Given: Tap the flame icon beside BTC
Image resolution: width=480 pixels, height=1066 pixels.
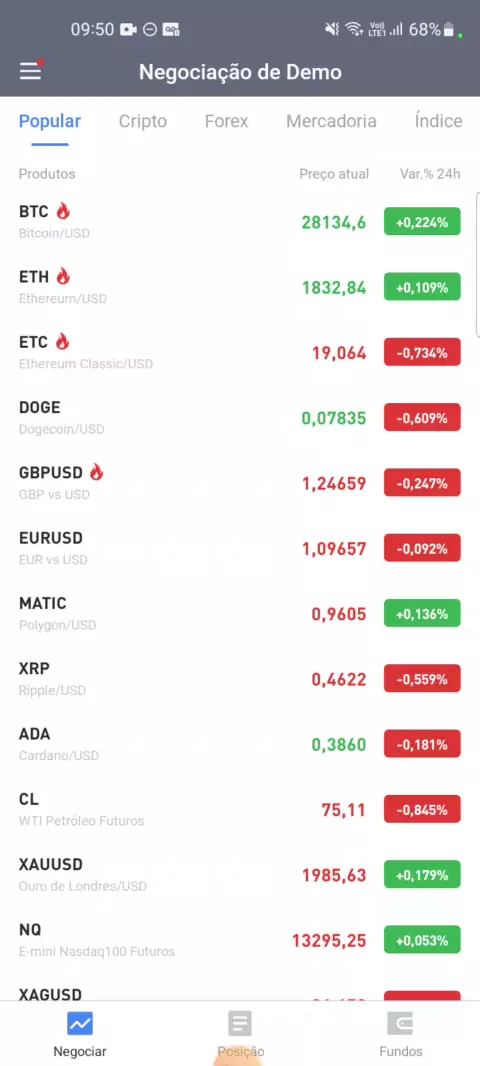Looking at the screenshot, I should click(x=63, y=211).
